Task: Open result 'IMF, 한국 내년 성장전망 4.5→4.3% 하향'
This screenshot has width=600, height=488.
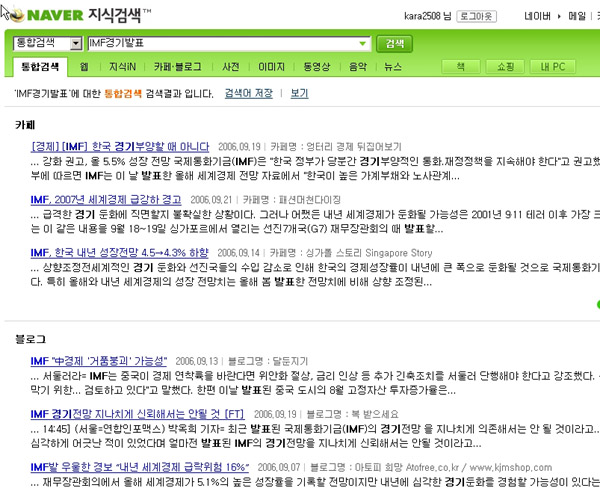Action: click(119, 253)
